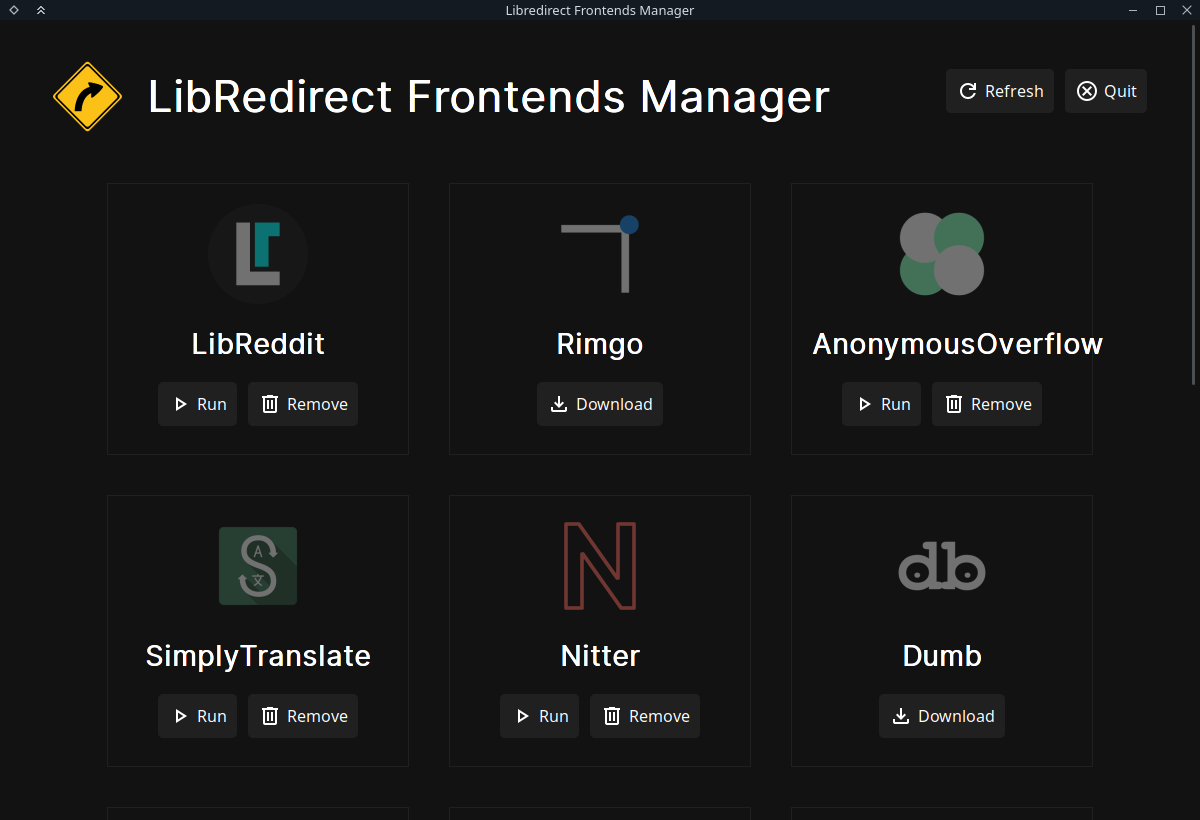Click the SimplyTranslate name label

coord(258,656)
